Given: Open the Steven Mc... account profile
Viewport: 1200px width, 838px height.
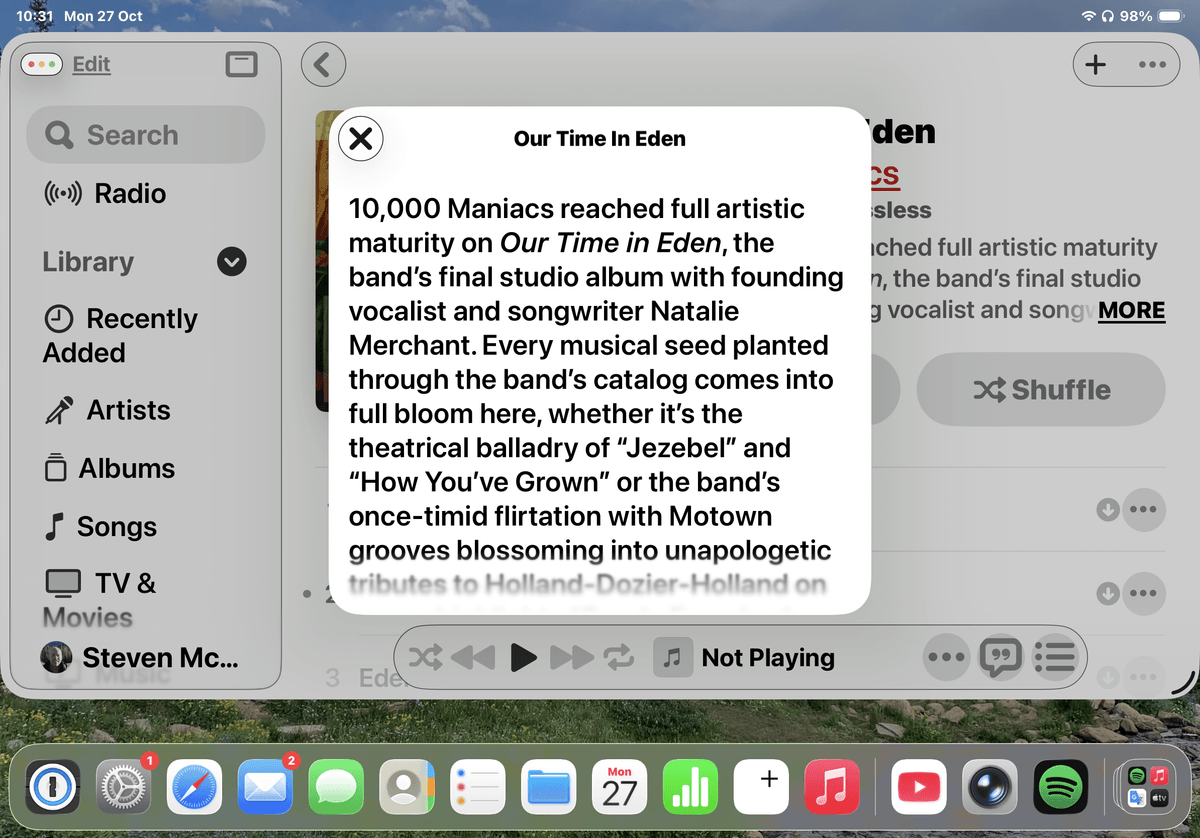Looking at the screenshot, I should (140, 657).
